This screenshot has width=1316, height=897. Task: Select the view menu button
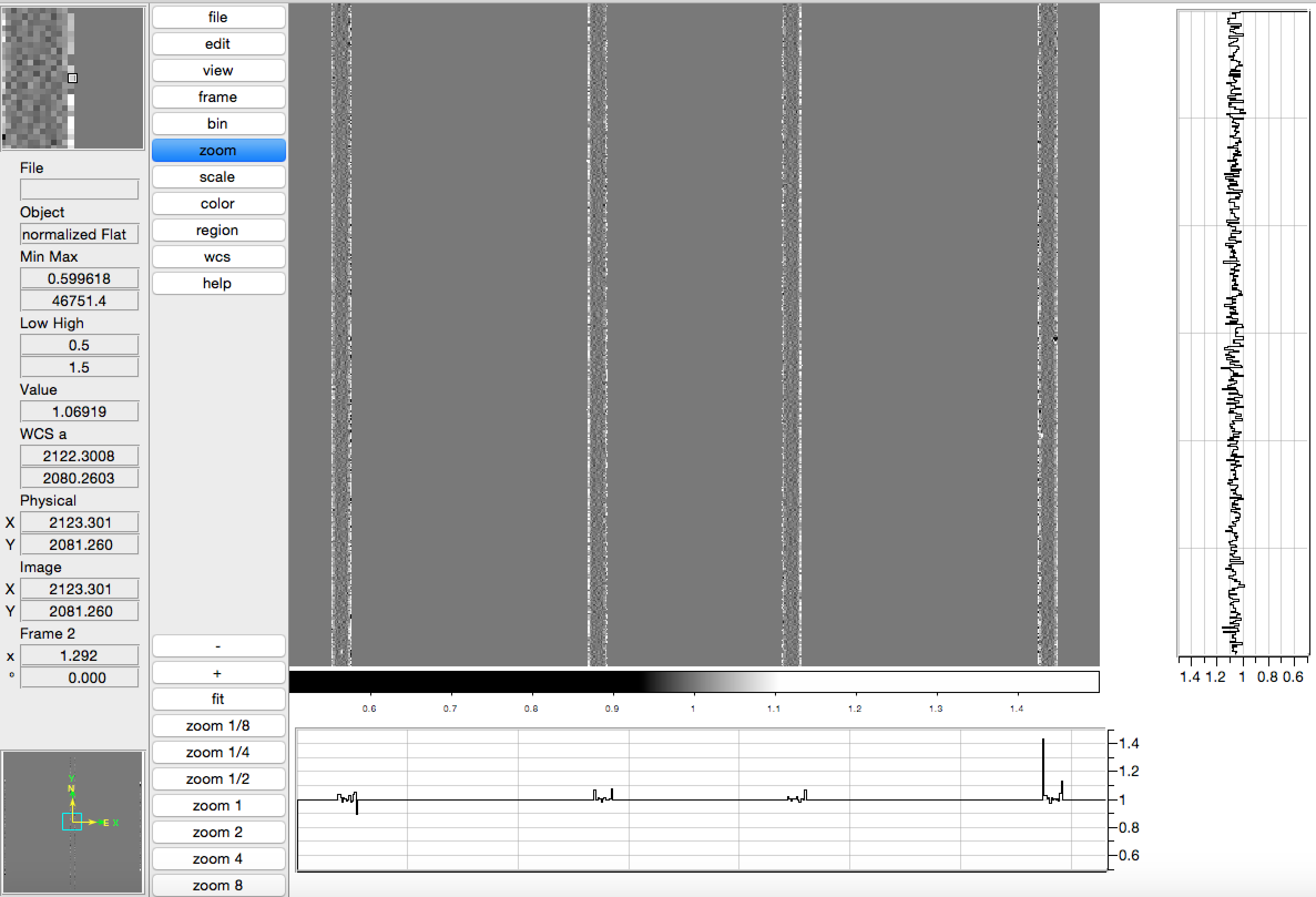[x=218, y=70]
